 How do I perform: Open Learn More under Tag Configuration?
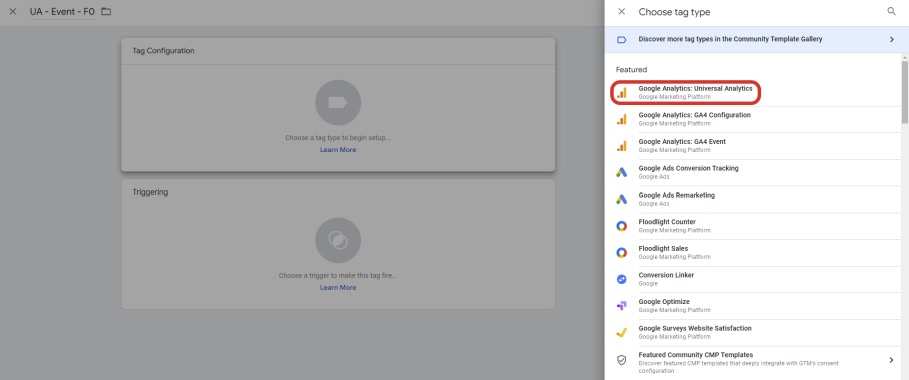click(338, 150)
